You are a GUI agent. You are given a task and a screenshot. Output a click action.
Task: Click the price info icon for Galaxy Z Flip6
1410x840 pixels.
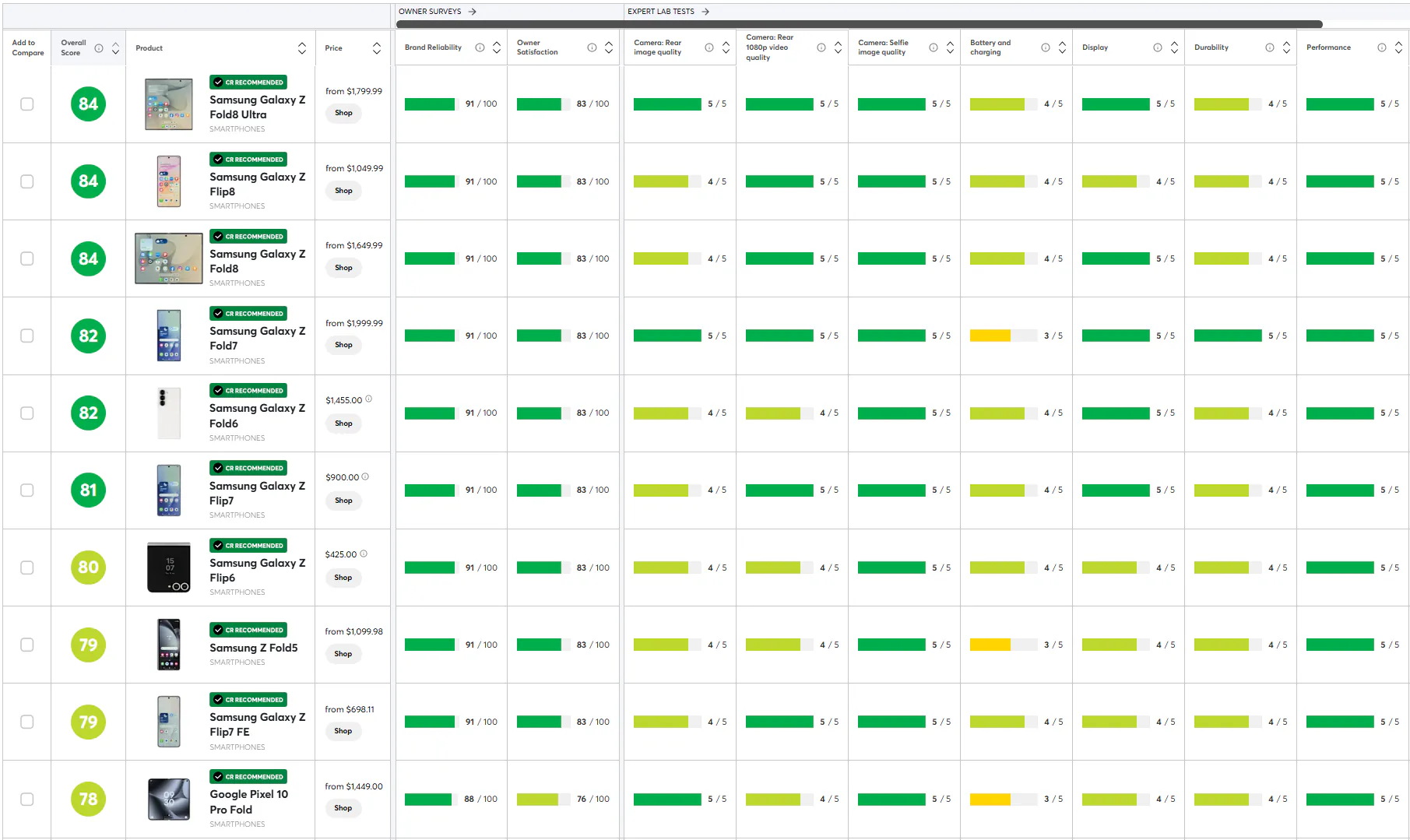(364, 554)
